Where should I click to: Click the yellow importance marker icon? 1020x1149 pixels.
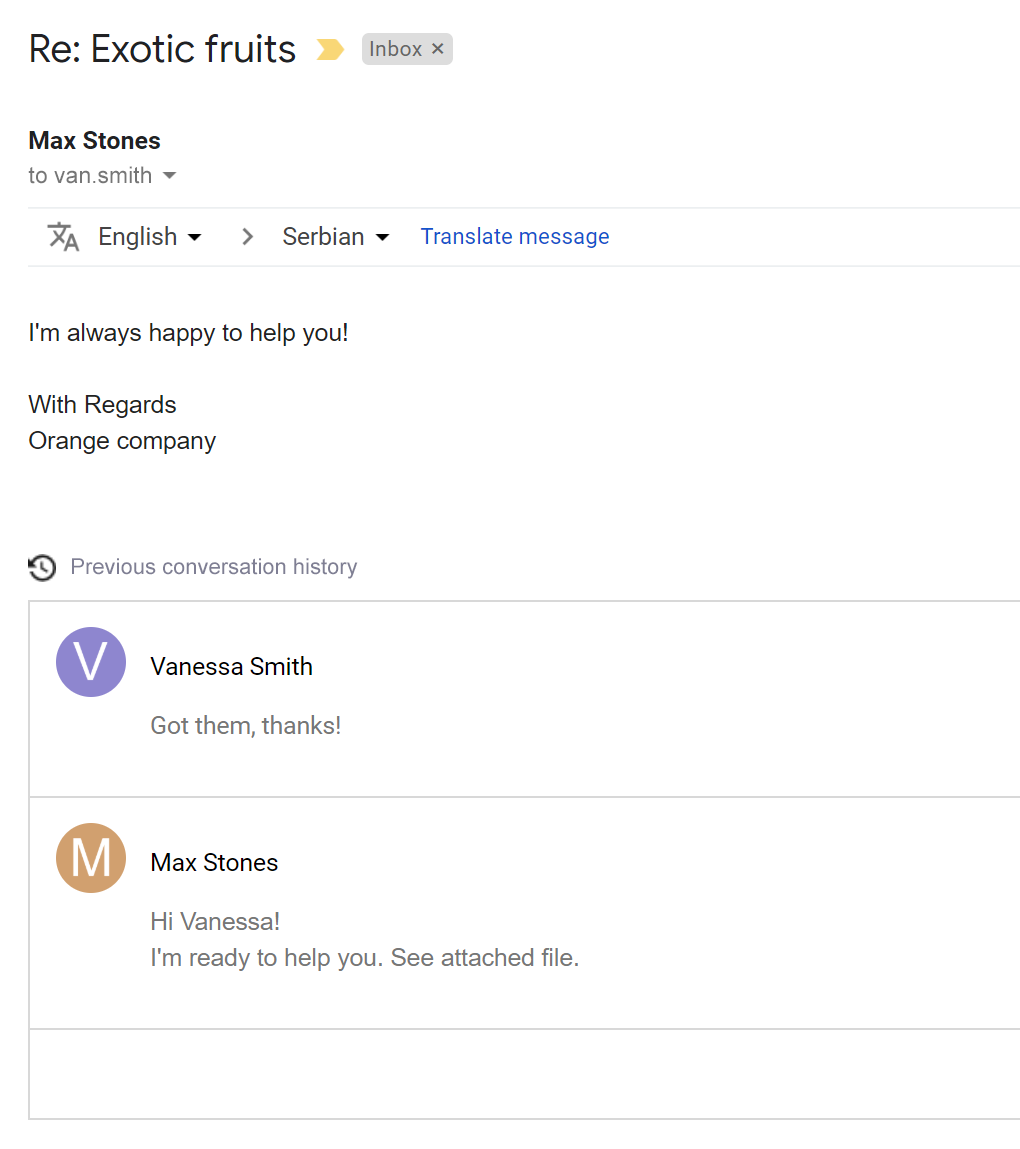(x=330, y=49)
